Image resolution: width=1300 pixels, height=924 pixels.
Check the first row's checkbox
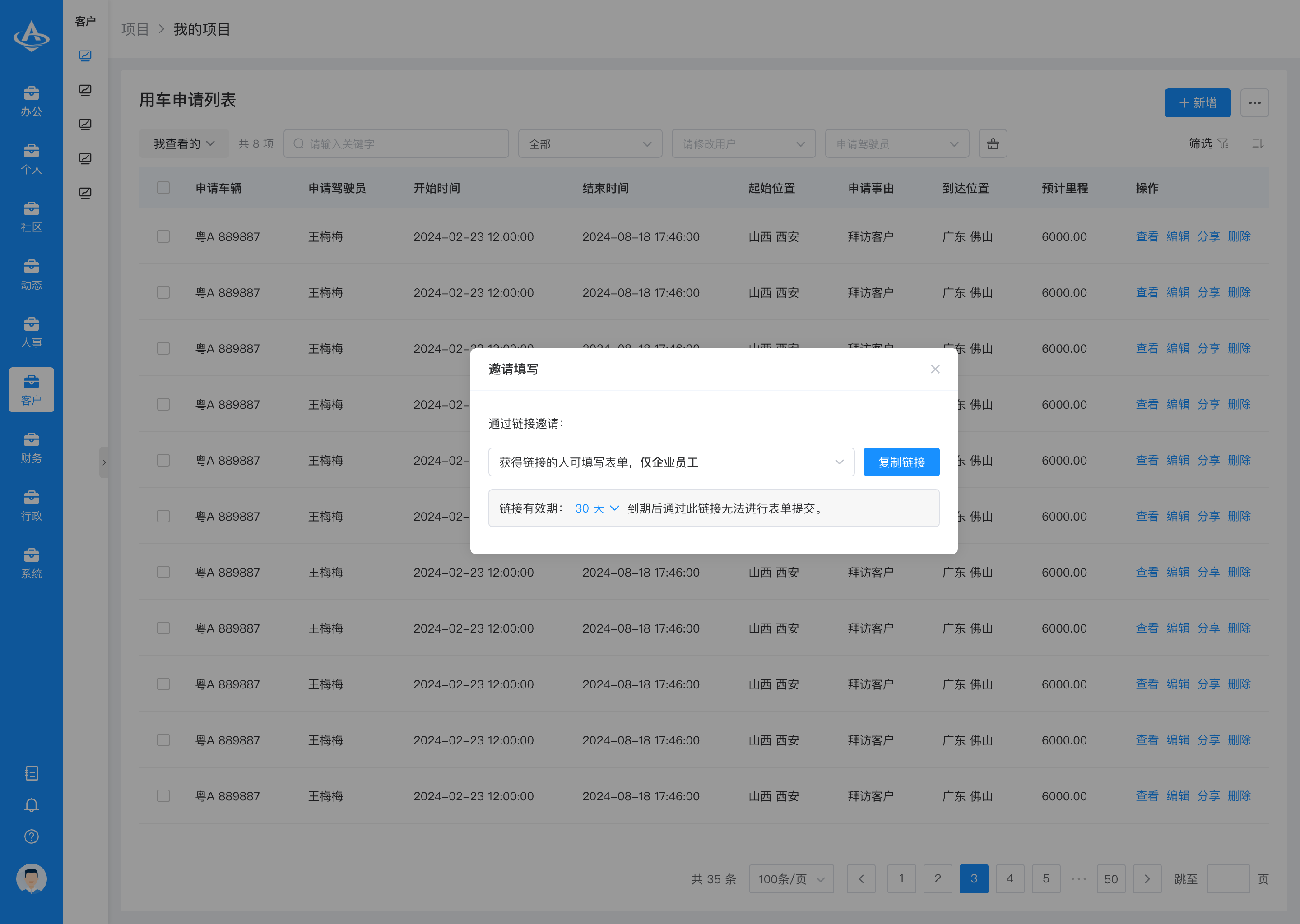click(163, 237)
